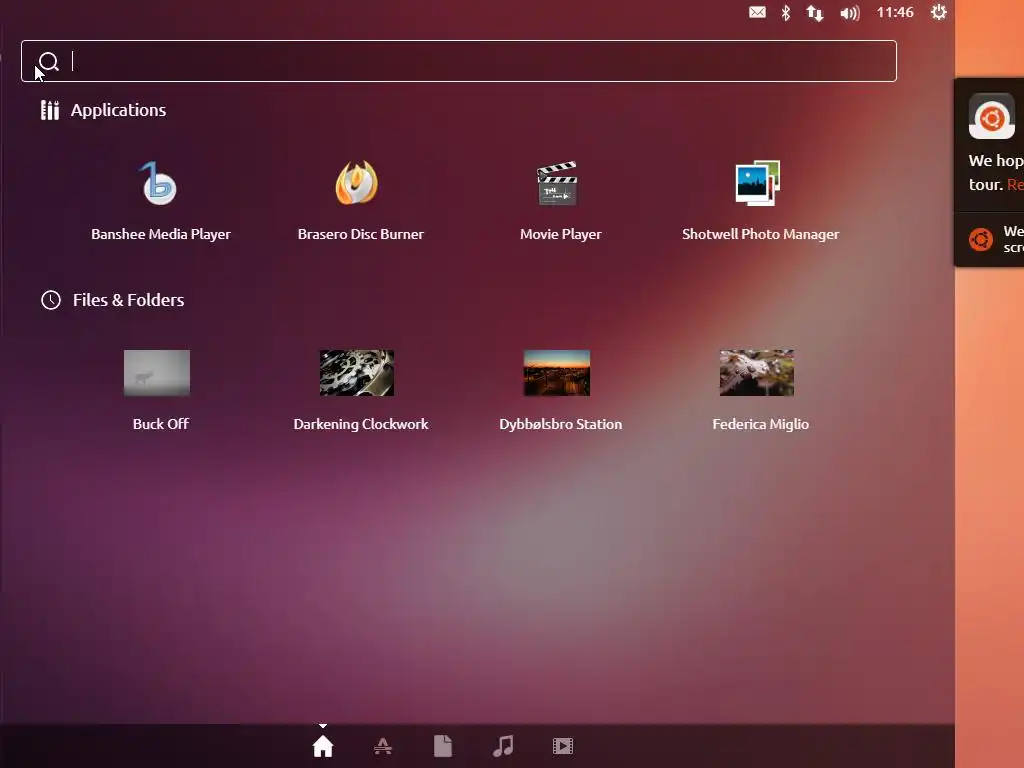This screenshot has width=1024, height=768.
Task: Select the Home lens tab
Action: pyautogui.click(x=323, y=746)
